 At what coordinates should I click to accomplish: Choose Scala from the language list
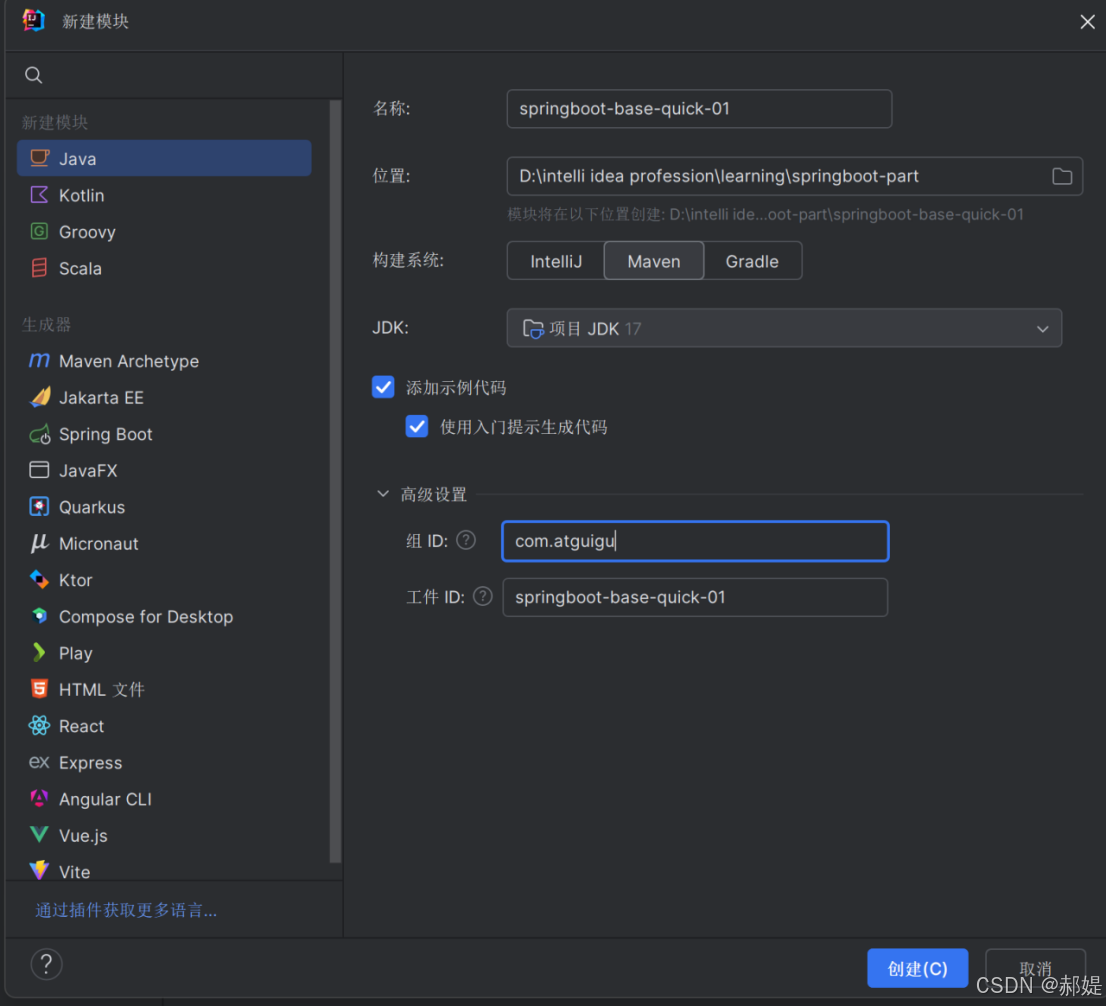pos(80,268)
